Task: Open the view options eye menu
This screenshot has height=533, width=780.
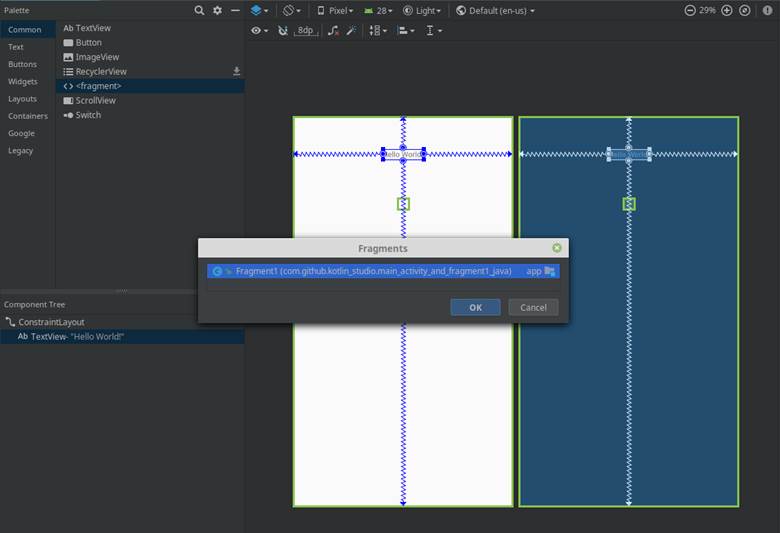Action: point(259,31)
